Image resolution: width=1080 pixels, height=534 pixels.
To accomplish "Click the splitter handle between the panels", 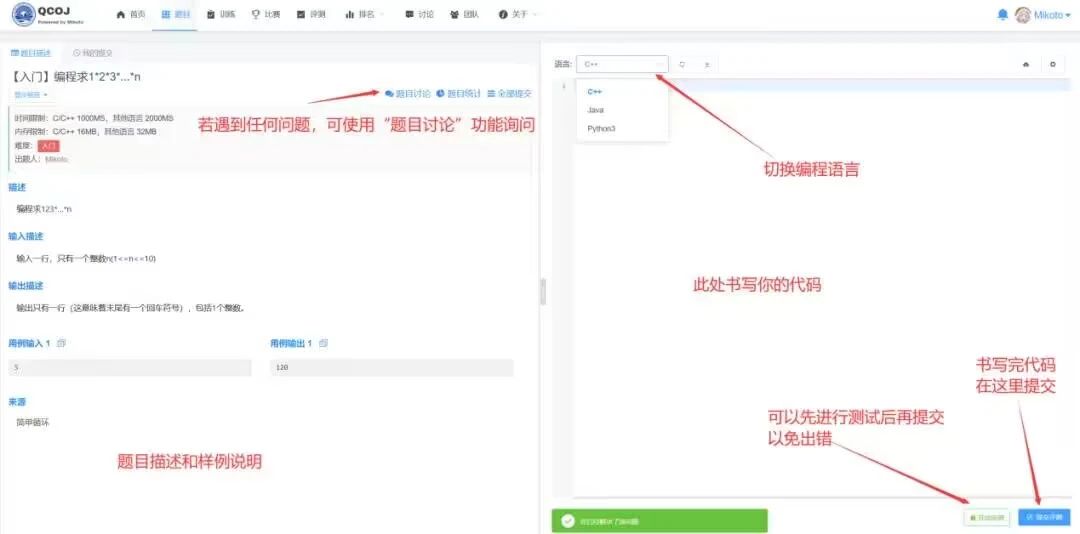I will click(544, 291).
